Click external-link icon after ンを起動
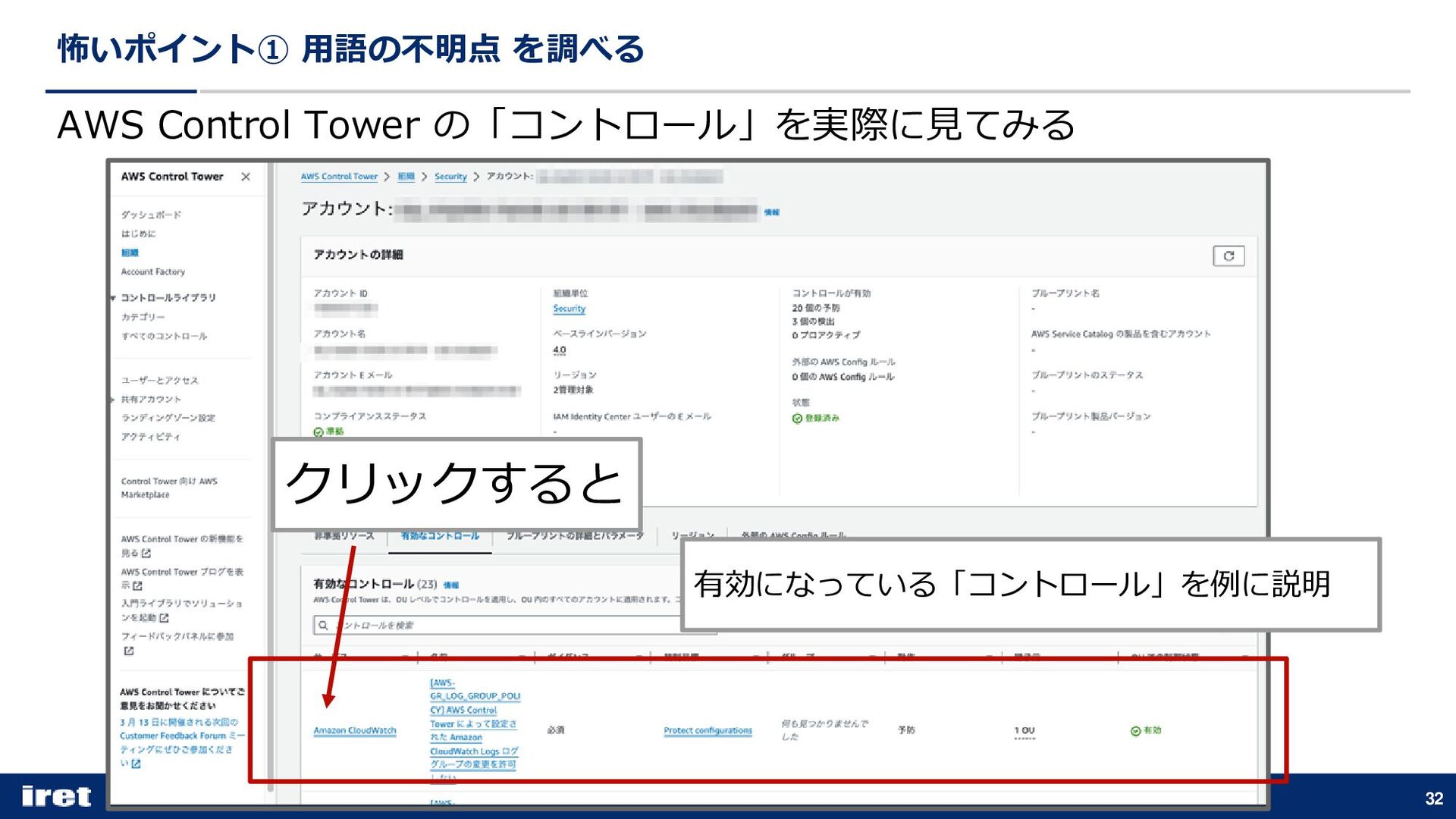 (x=164, y=618)
